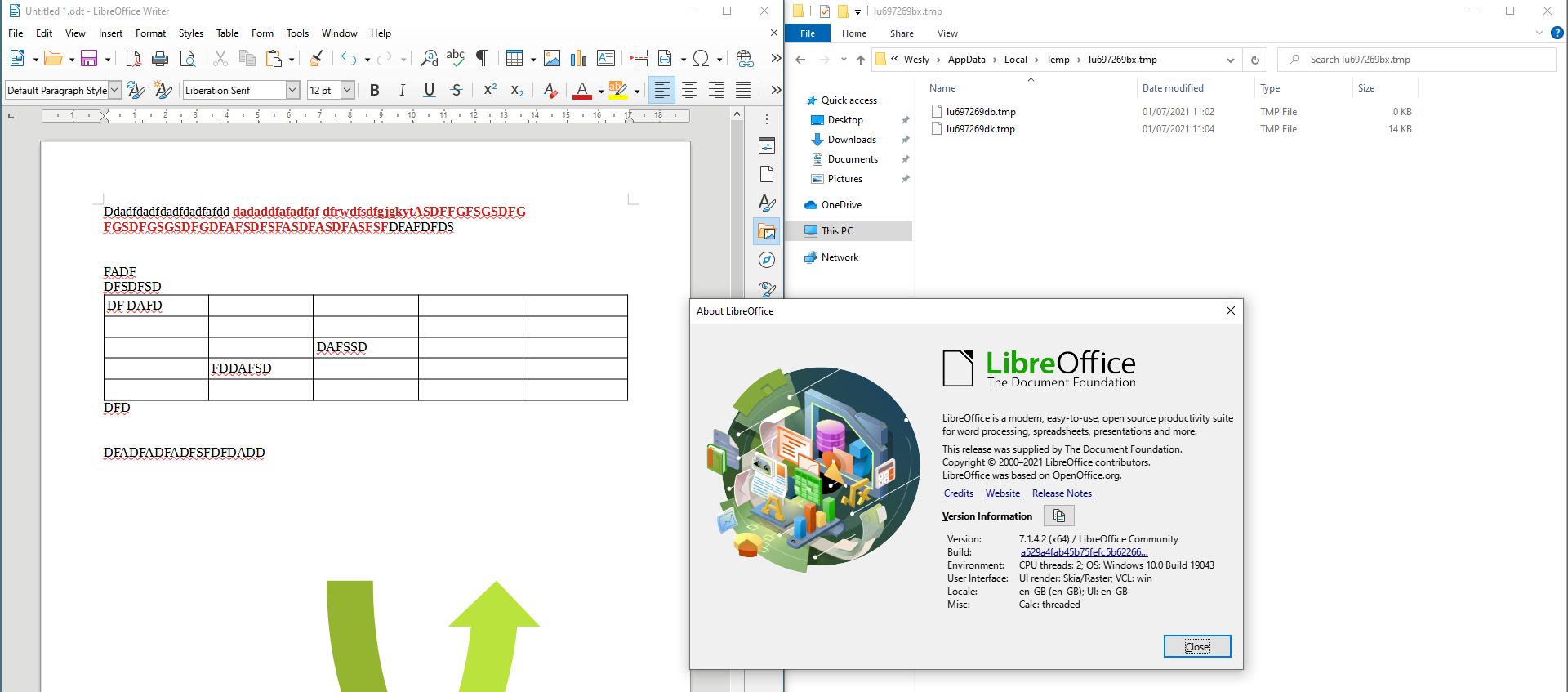Open the build hash a529a4fab45b link
Image resolution: width=1568 pixels, height=692 pixels.
[1084, 552]
